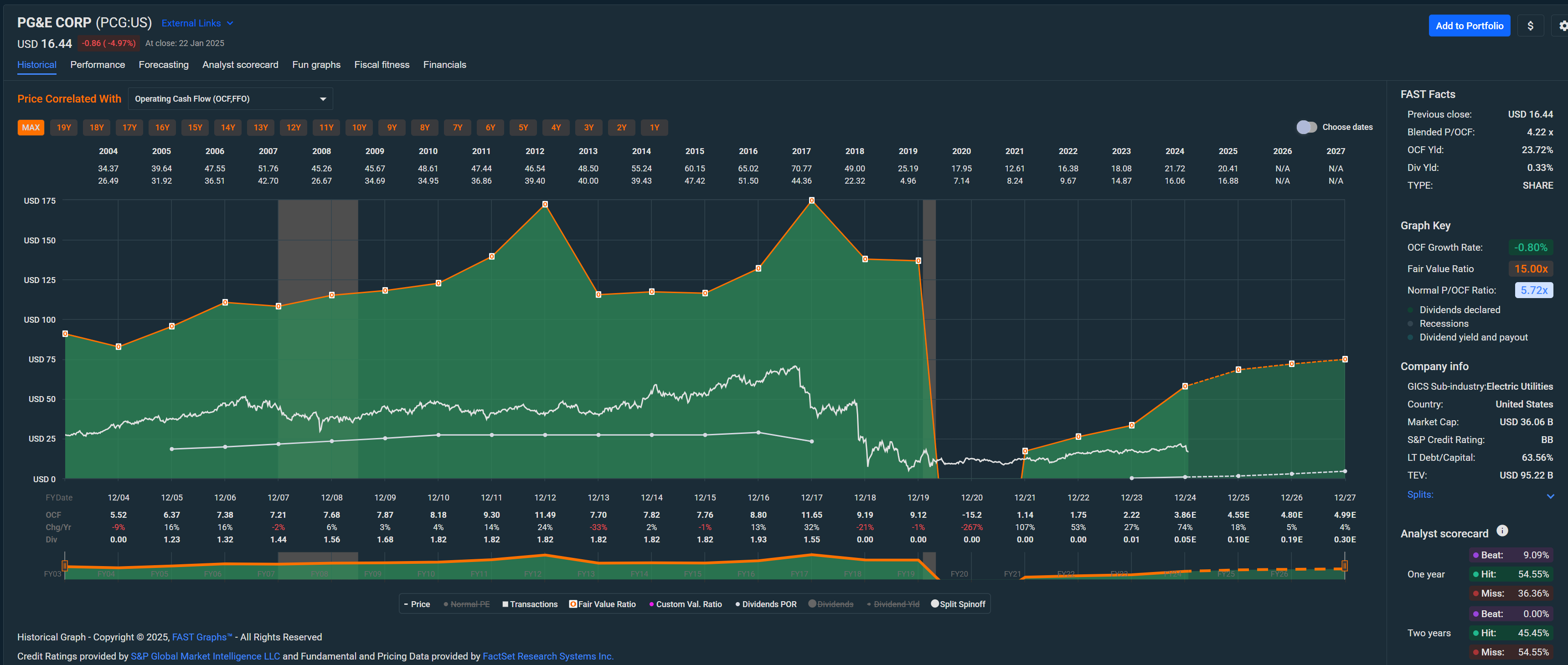
Task: Open the Forecasting tab
Action: click(164, 64)
